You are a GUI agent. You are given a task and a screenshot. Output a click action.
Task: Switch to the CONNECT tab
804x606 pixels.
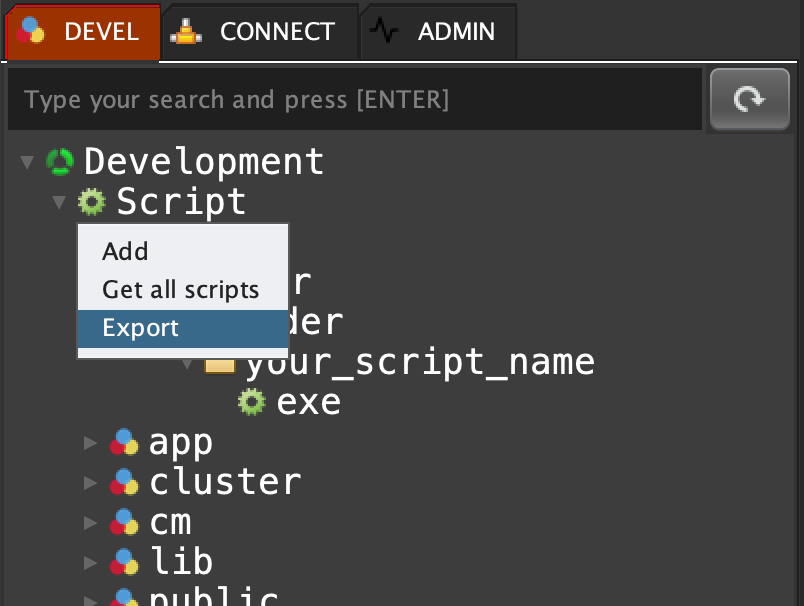point(258,32)
